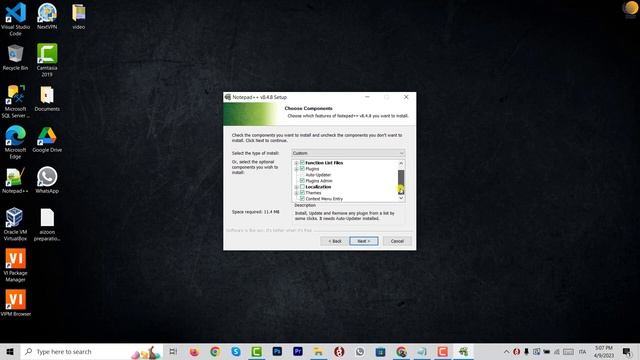This screenshot has width=640, height=360.
Task: Check the Localization component checkbox
Action: pos(302,187)
